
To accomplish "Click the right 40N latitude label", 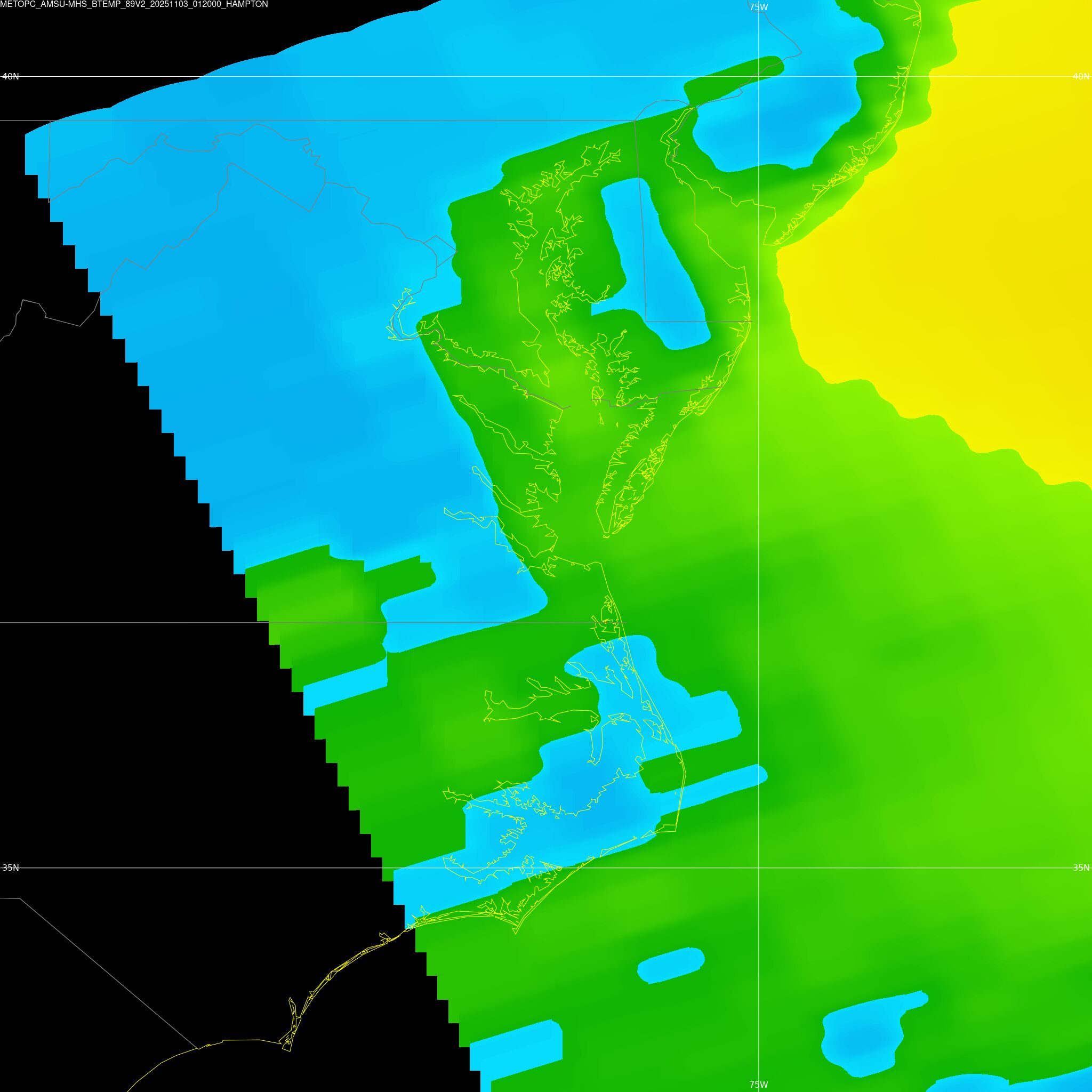I will tap(1081, 76).
